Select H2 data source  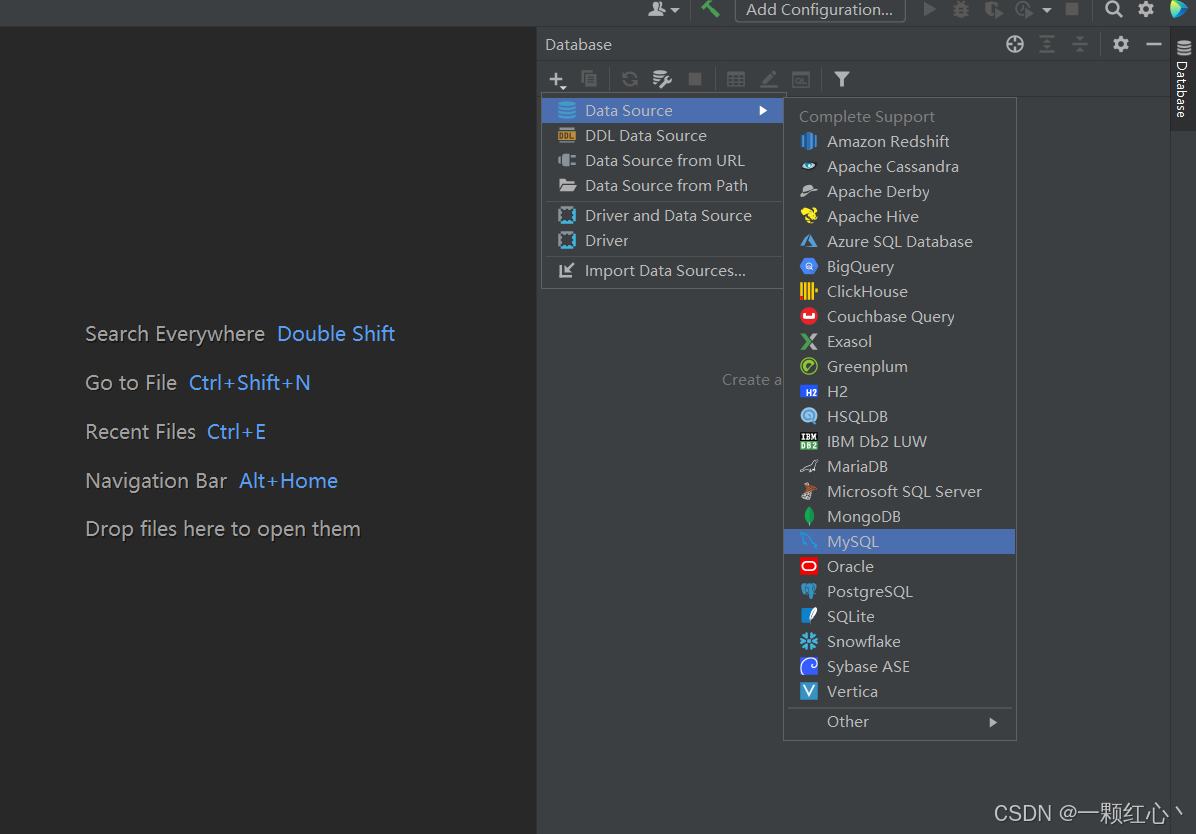pyautogui.click(x=899, y=392)
